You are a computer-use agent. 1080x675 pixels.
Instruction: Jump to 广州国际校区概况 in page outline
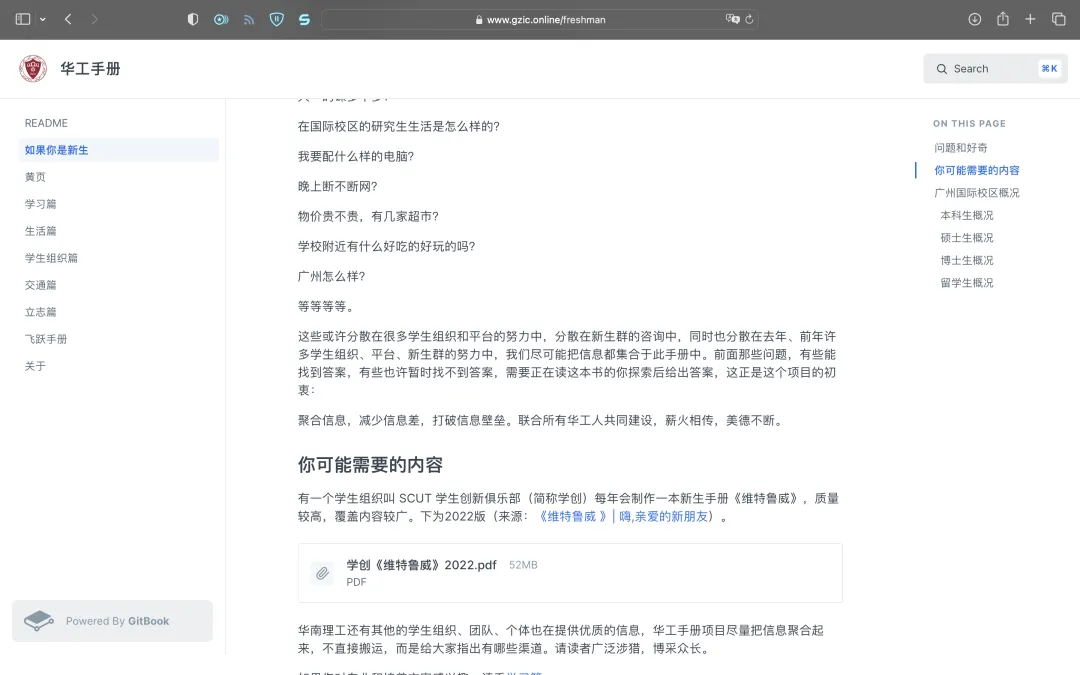[976, 193]
